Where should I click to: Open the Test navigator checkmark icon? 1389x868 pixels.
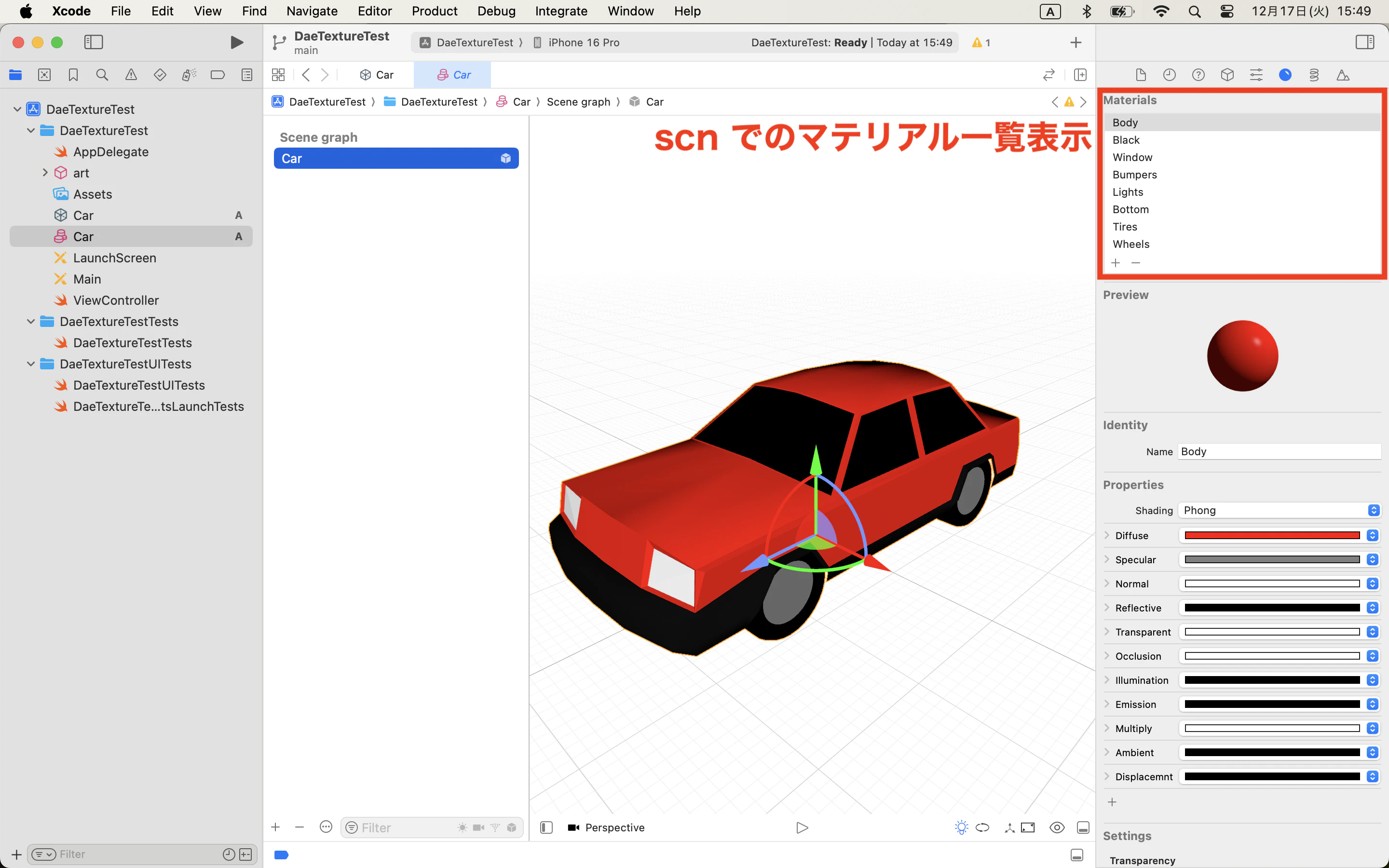pos(160,75)
